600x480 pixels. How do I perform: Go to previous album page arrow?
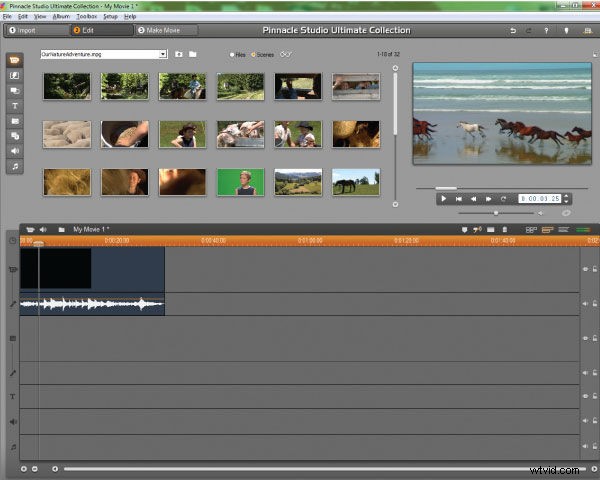tap(395, 68)
